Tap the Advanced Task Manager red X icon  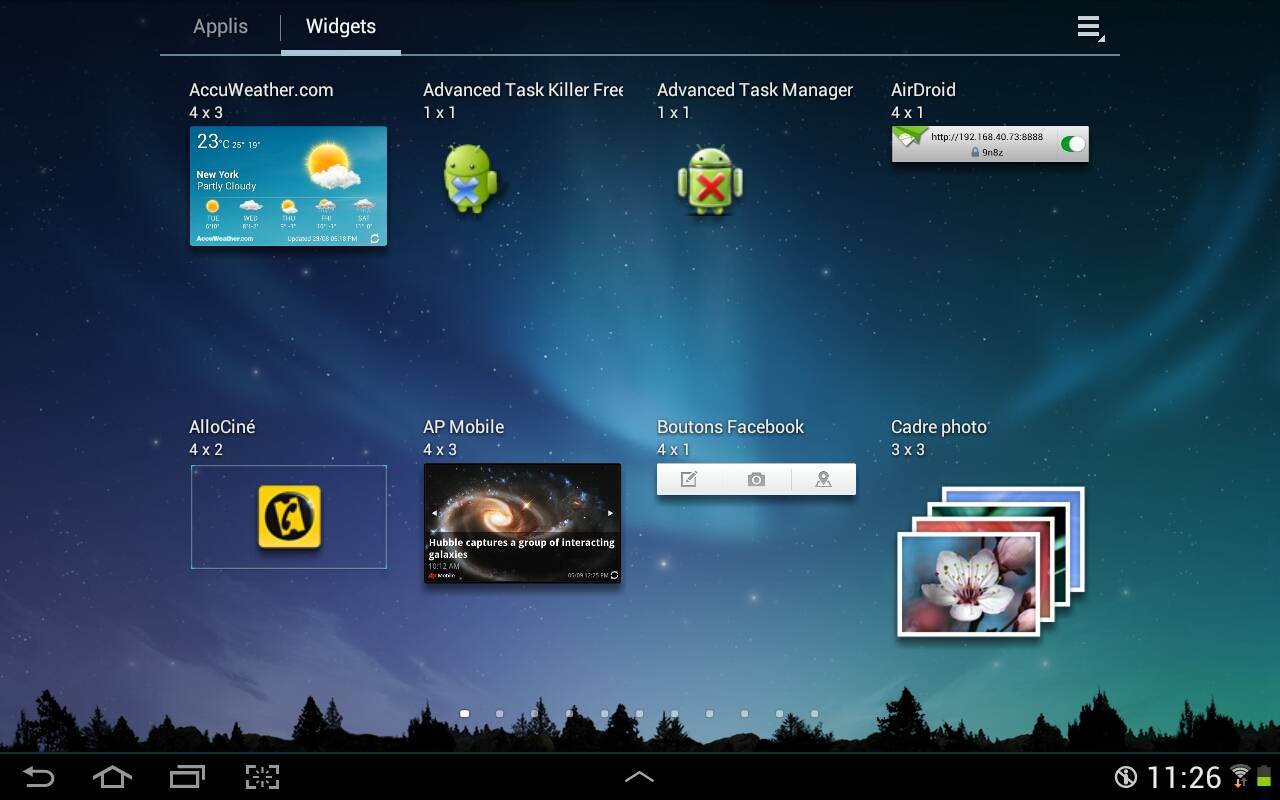[x=710, y=181]
